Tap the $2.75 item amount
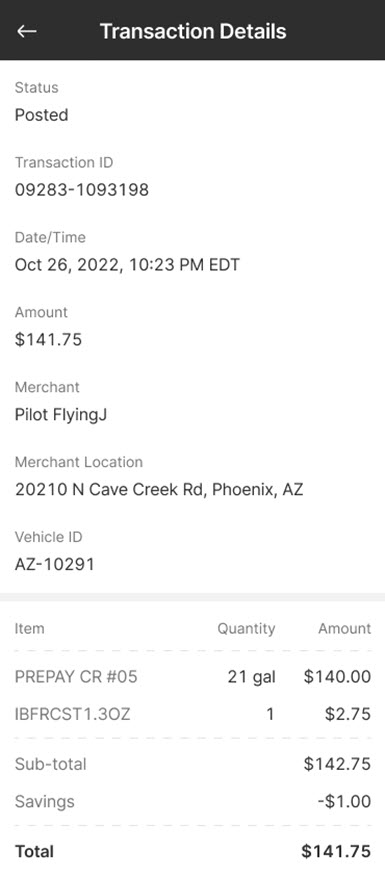 click(348, 714)
